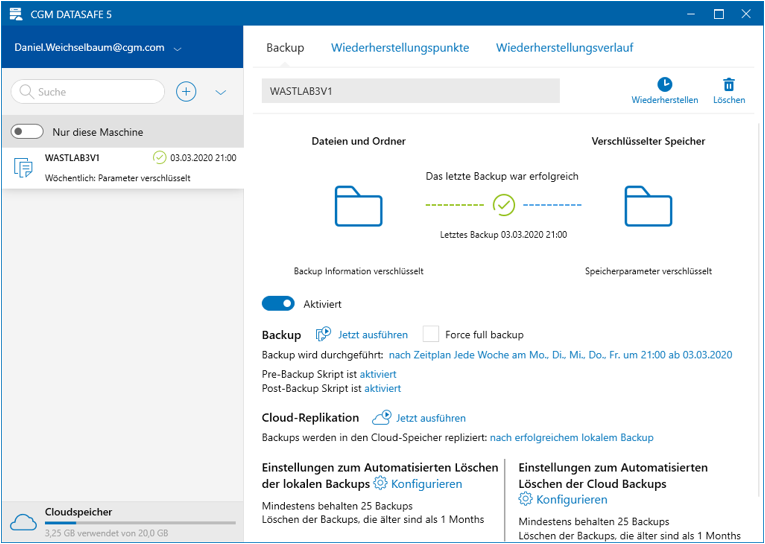Open Konfigurieren for lokalen Backups
This screenshot has width=765, height=544.
[x=426, y=484]
